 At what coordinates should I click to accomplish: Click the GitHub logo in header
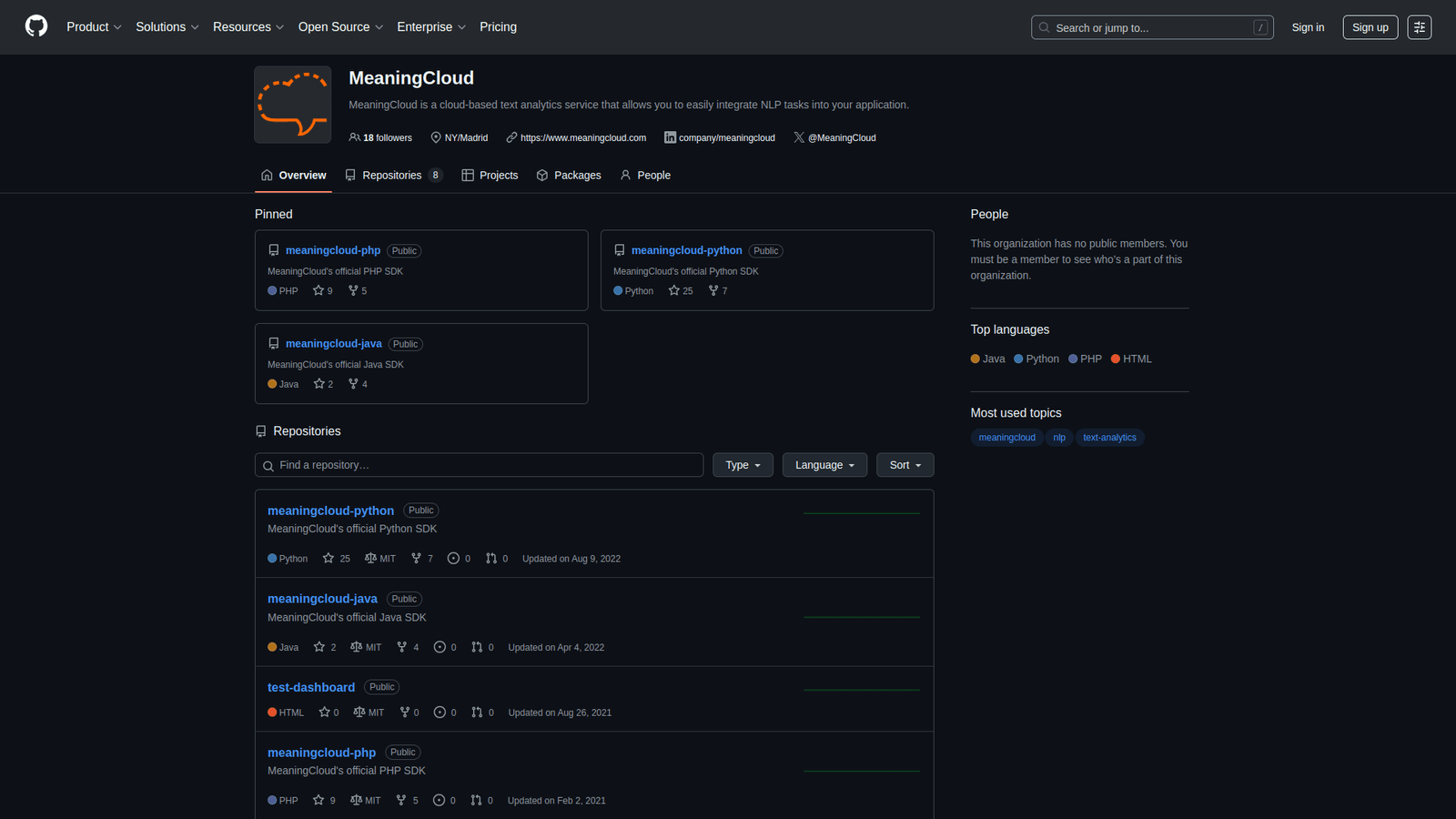coord(36,26)
